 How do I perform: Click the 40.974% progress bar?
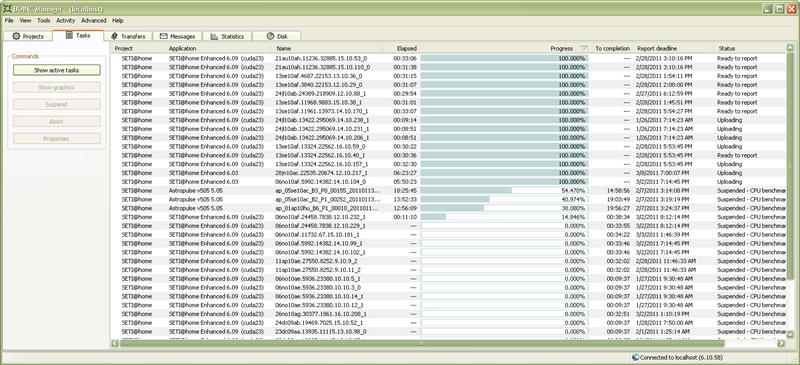504,199
